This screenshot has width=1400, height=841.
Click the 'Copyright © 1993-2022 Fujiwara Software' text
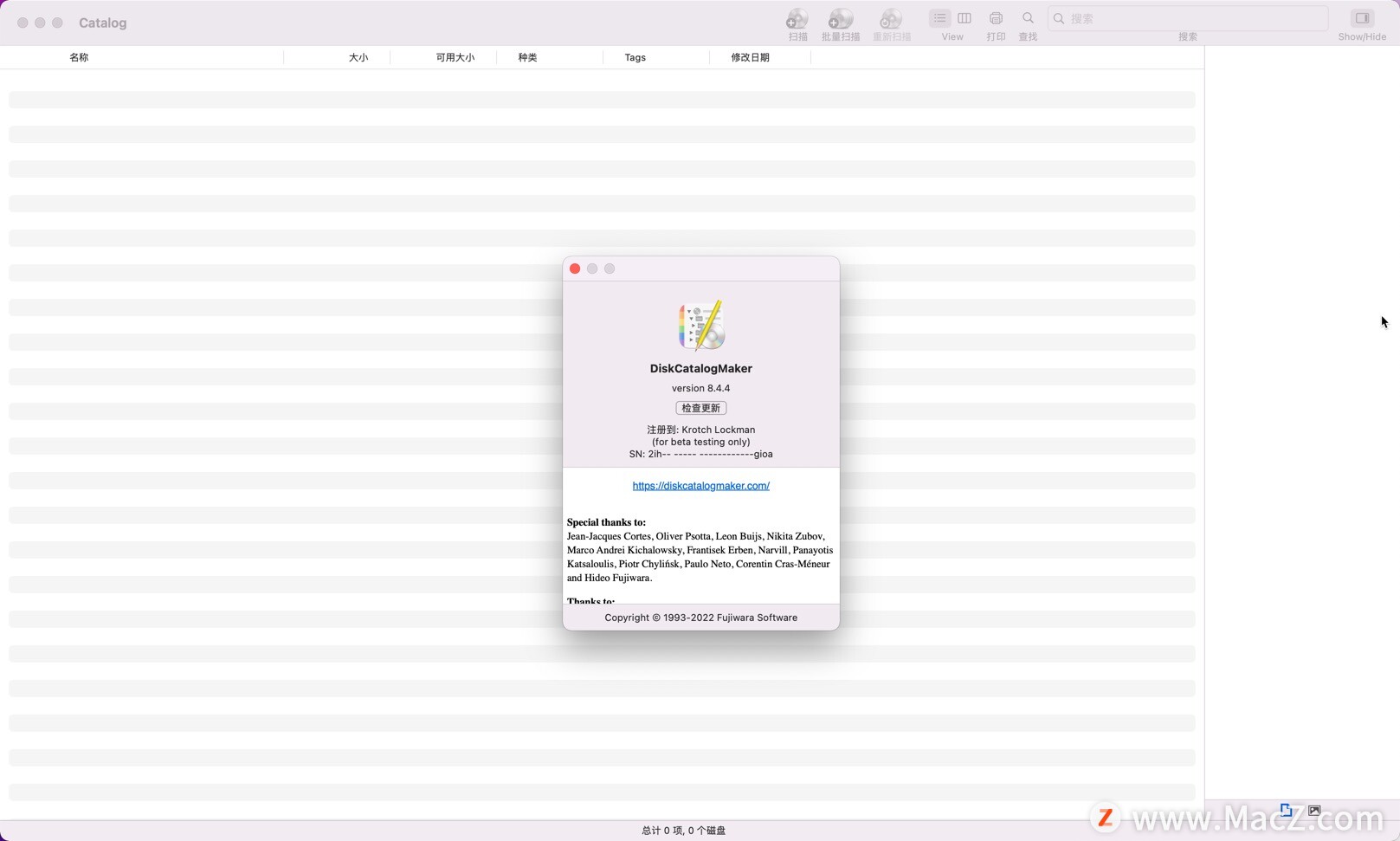[700, 618]
